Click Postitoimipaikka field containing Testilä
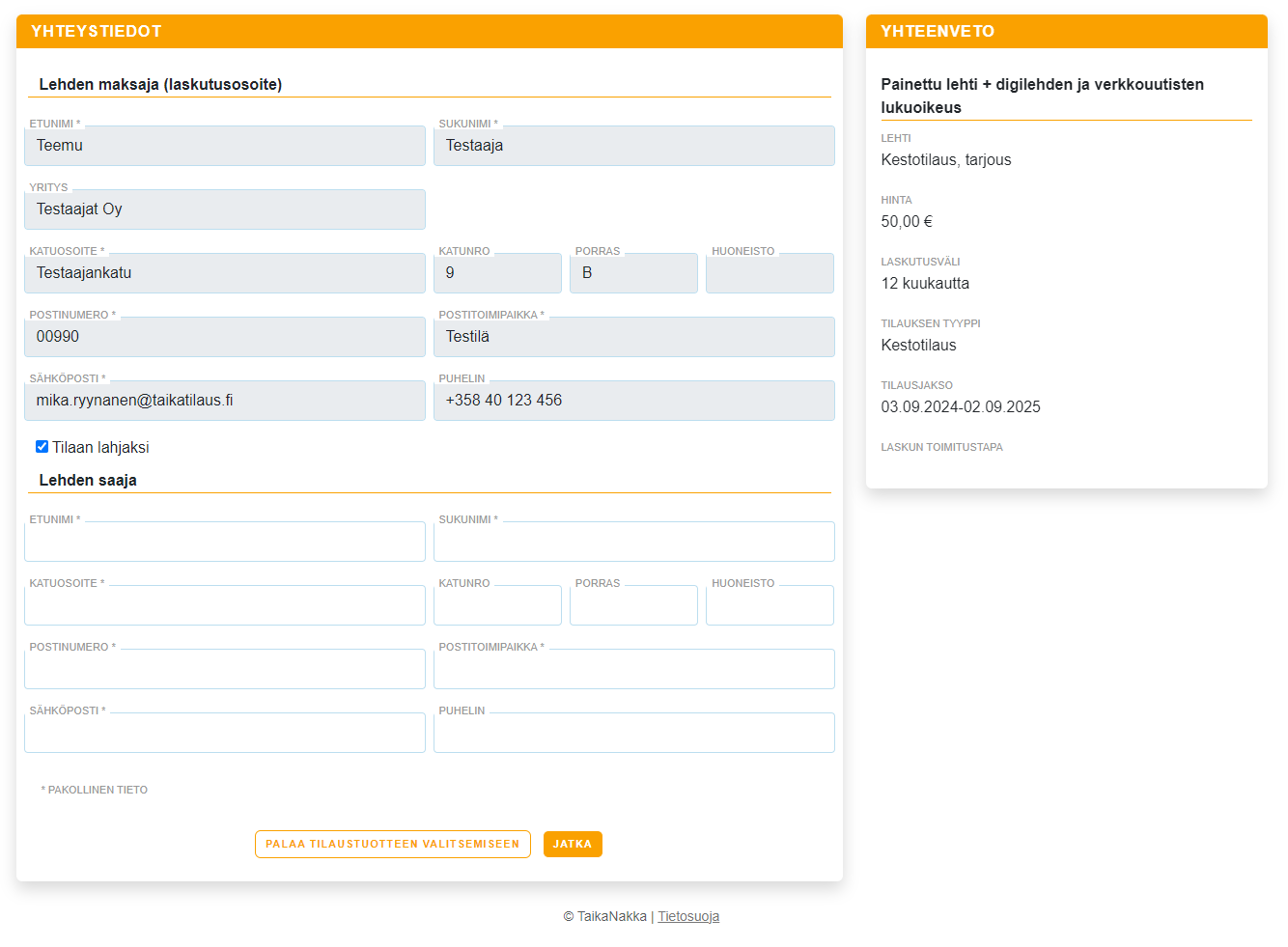The image size is (1288, 947). 634,337
